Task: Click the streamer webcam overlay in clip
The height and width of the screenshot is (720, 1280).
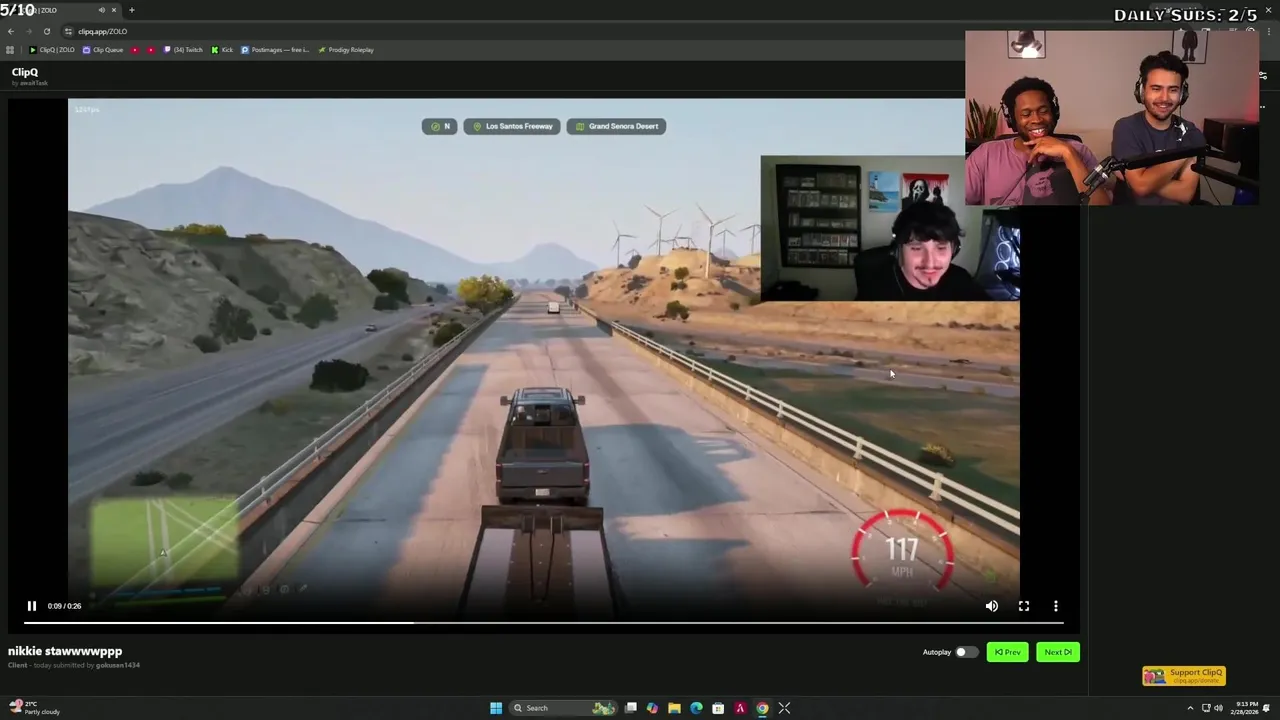Action: [890, 228]
